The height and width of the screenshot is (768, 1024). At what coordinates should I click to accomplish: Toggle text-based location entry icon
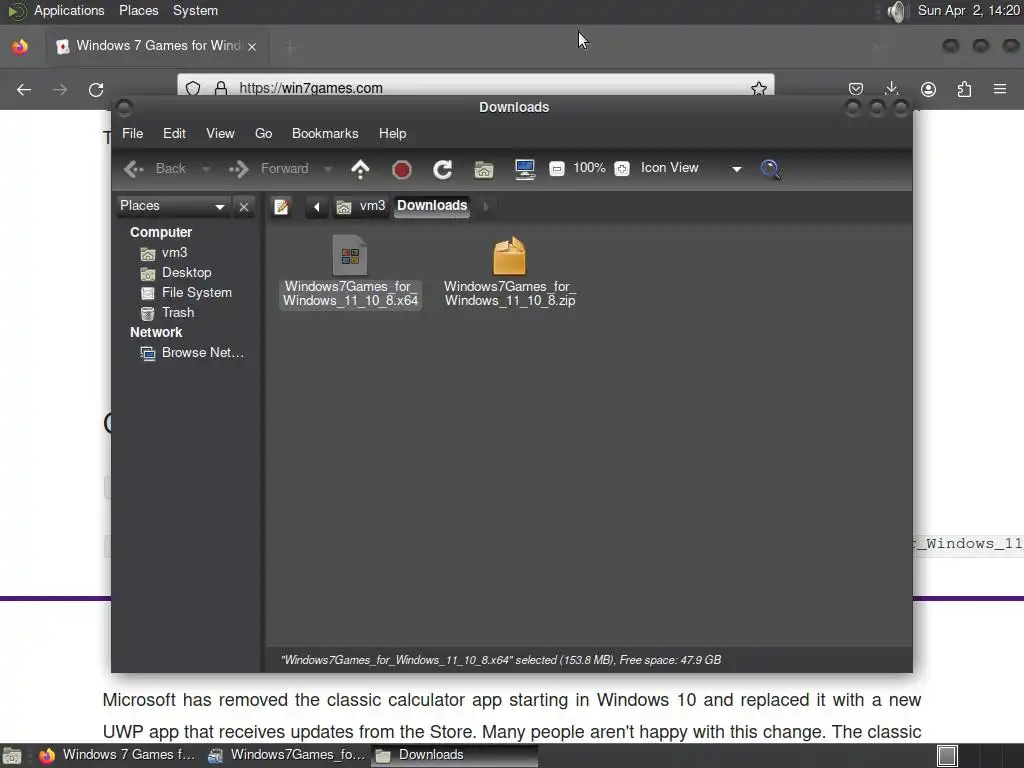click(x=281, y=206)
